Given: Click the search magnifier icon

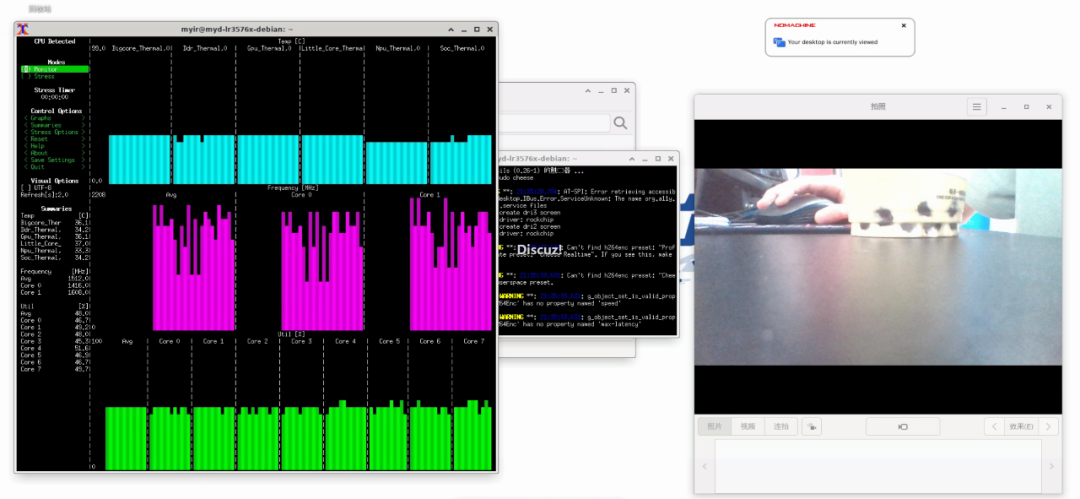Looking at the screenshot, I should click(x=620, y=123).
